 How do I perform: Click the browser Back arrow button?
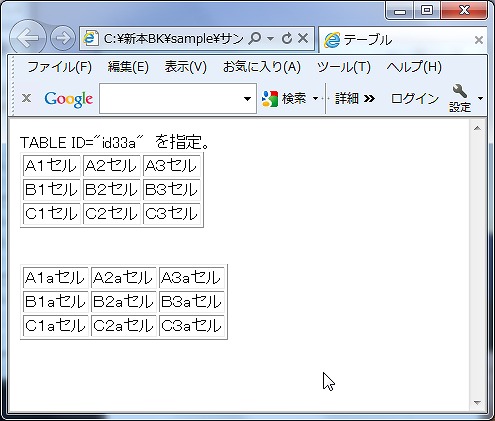click(27, 38)
